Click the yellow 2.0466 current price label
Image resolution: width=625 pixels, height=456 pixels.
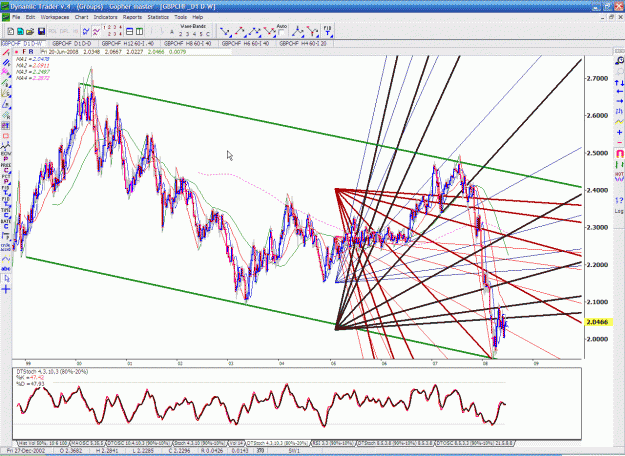(x=598, y=322)
